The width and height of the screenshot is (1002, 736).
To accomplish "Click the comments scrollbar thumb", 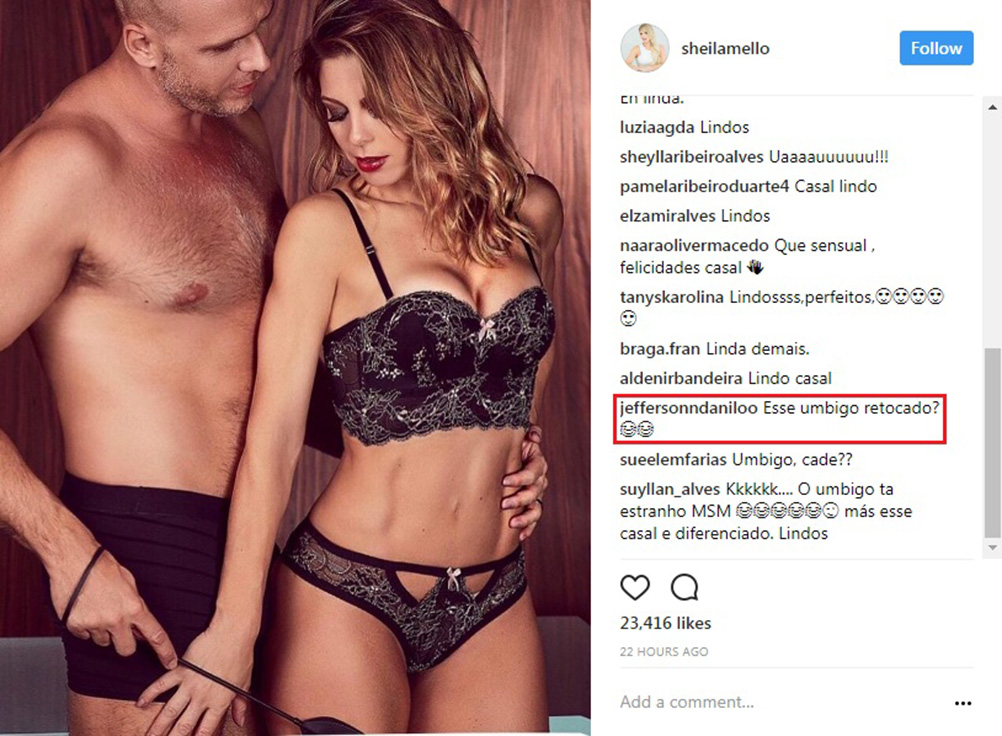I will click(992, 442).
